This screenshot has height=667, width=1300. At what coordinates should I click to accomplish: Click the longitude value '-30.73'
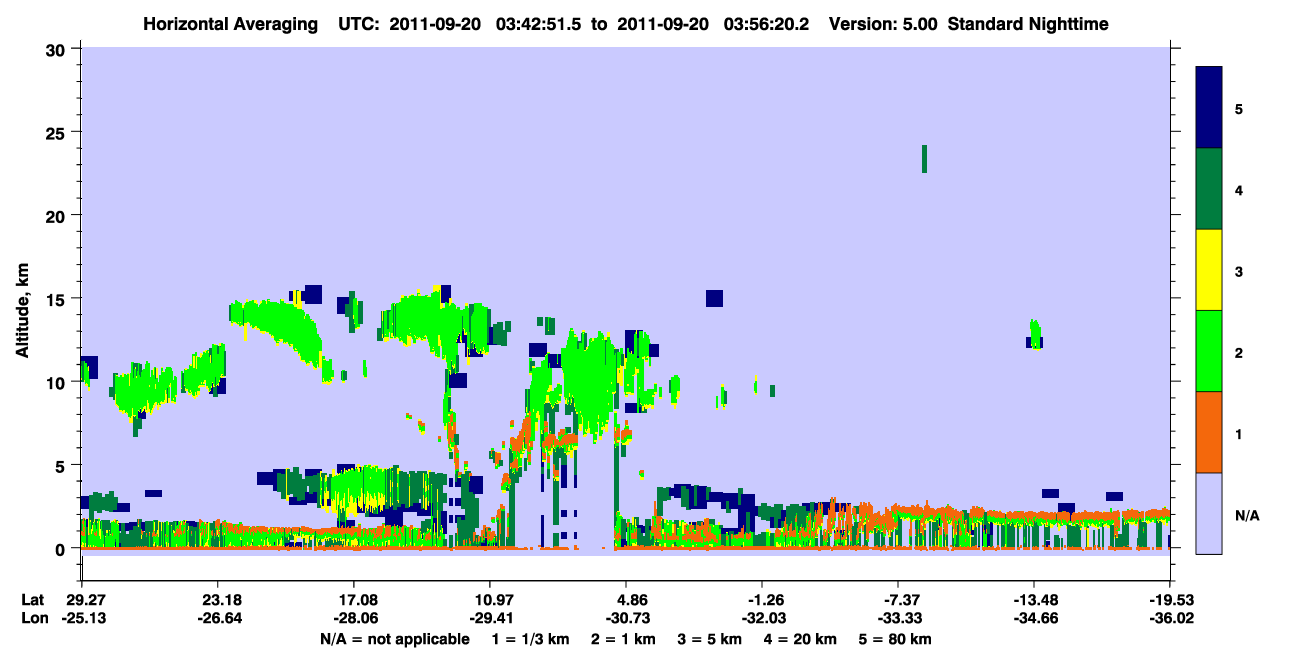(626, 619)
